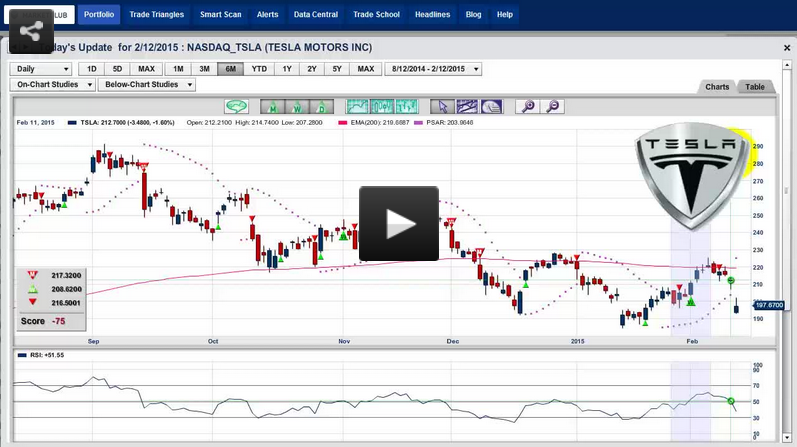Expand the Below-Chart Studies dropdown
This screenshot has width=797, height=447.
147,84
